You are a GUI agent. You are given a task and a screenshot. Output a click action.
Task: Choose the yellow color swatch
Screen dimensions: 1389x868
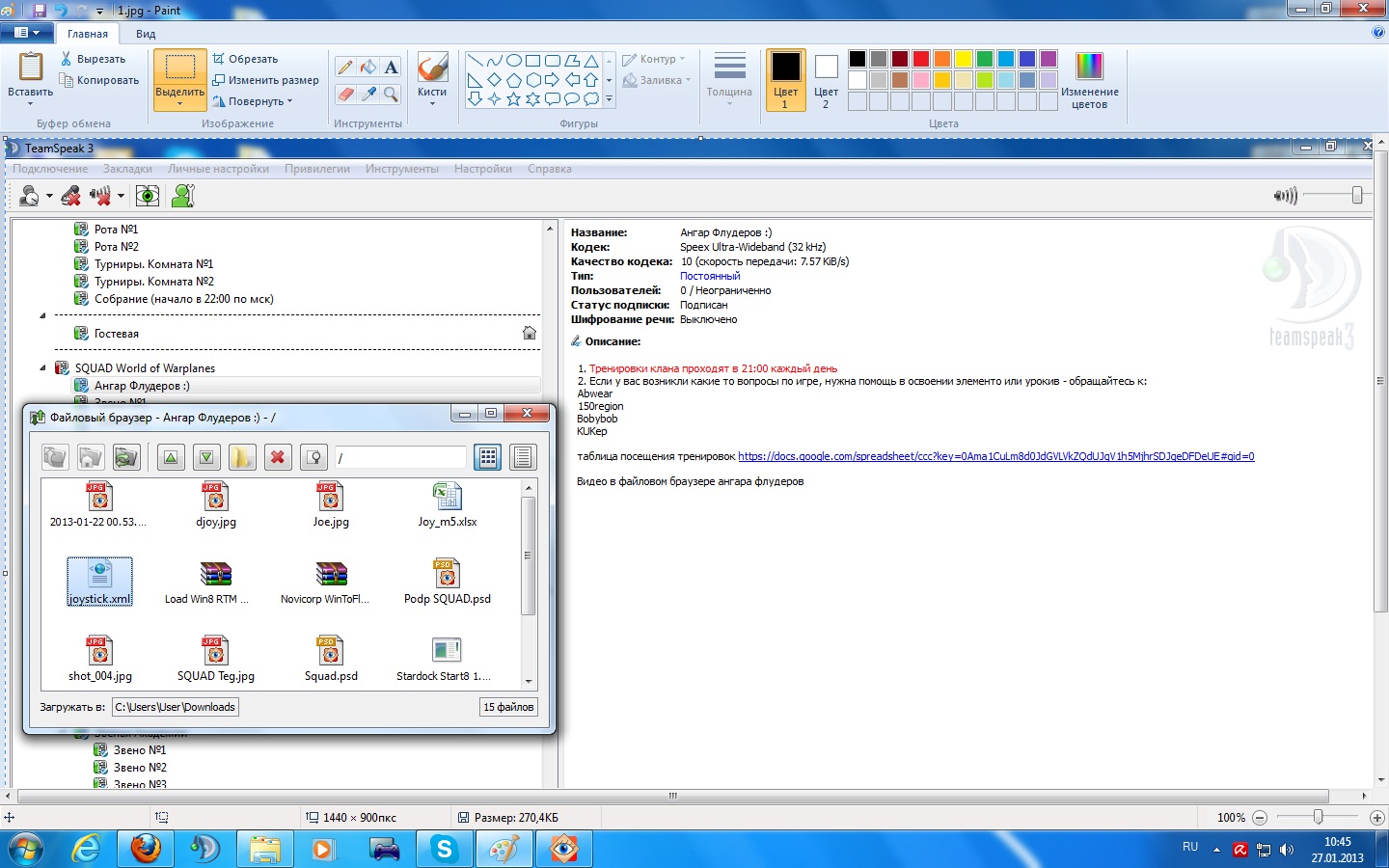964,59
